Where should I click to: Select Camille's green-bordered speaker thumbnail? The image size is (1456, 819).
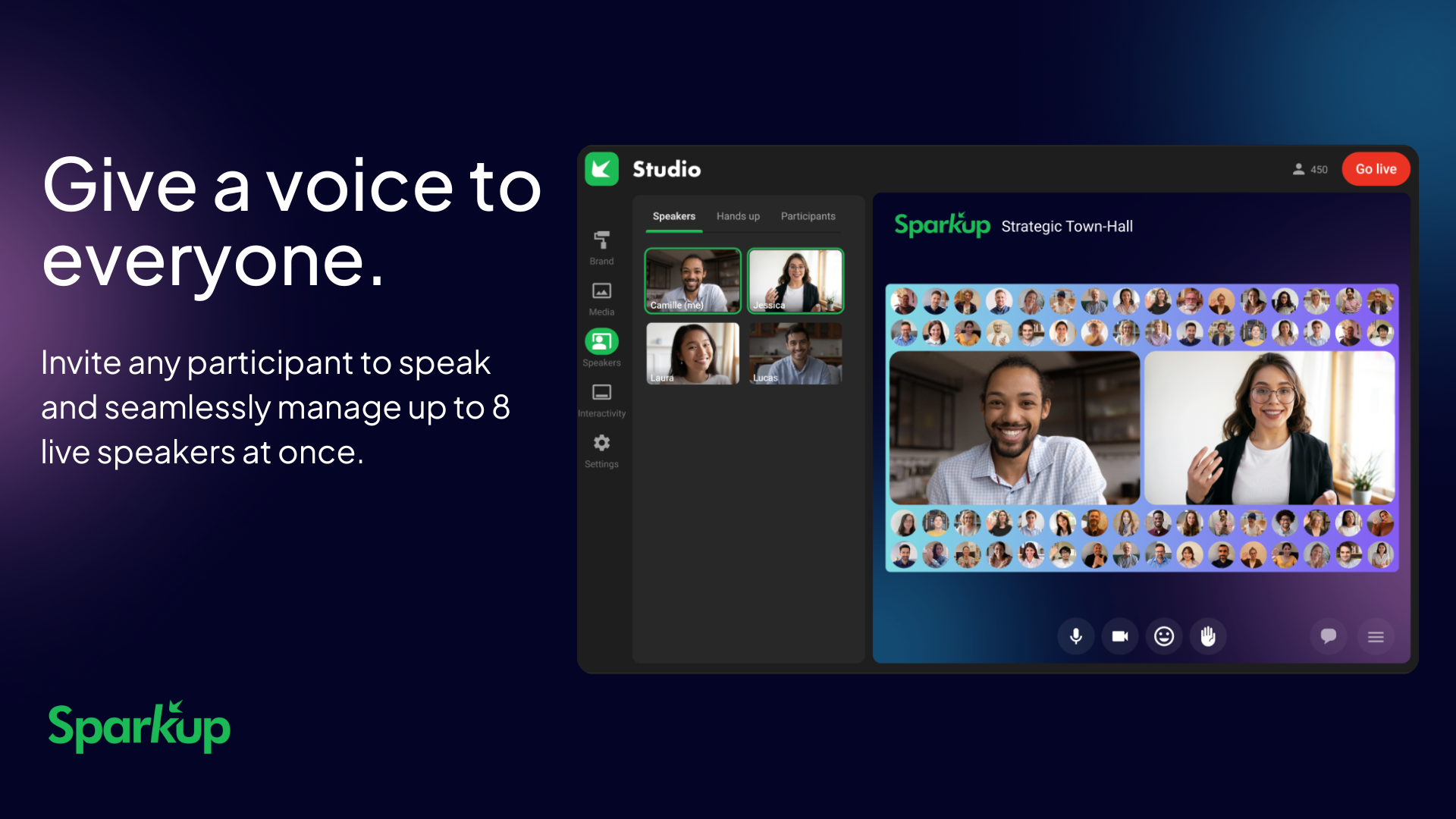pos(692,281)
